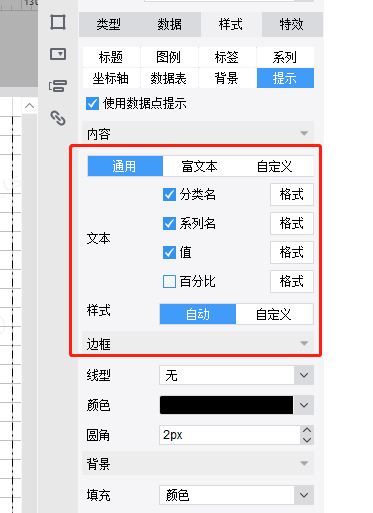
Task: Select the 背景 style section
Action: (227, 78)
